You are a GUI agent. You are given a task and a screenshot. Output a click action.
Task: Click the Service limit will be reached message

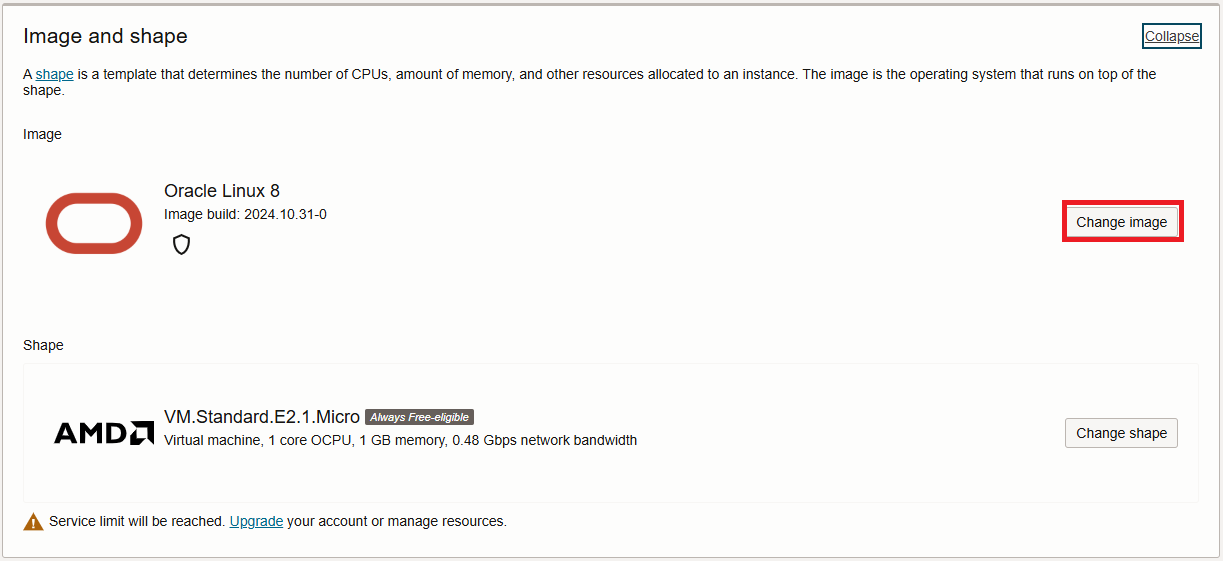[x=137, y=521]
